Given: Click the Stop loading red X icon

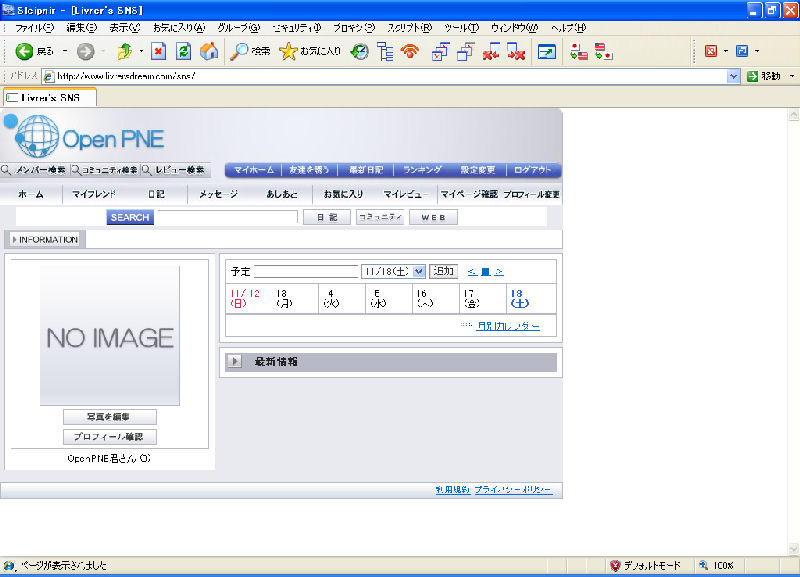Looking at the screenshot, I should point(158,51).
